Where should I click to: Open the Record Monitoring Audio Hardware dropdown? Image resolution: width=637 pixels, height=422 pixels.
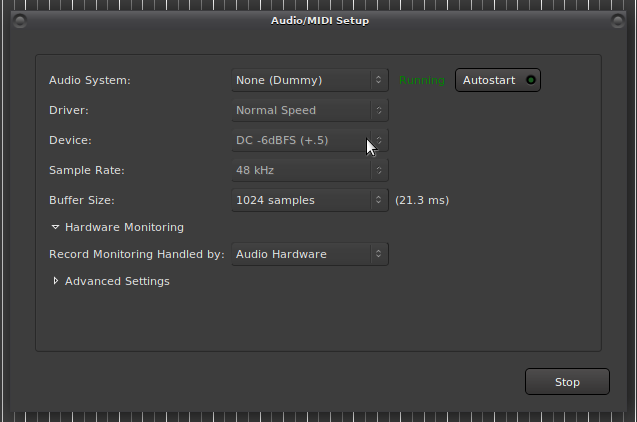click(x=310, y=254)
